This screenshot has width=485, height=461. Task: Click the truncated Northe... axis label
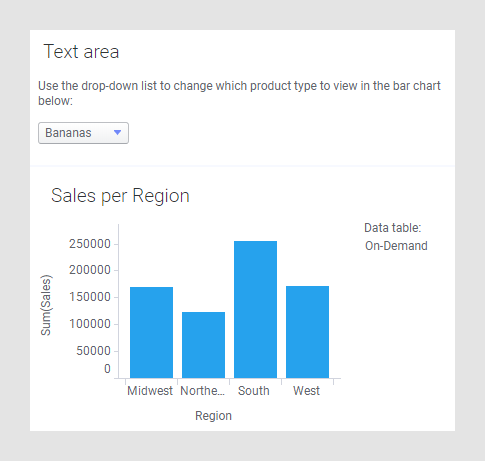coord(202,391)
